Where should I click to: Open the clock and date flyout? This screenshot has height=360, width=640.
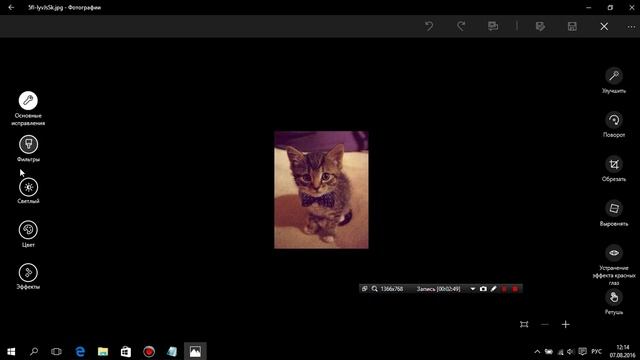pyautogui.click(x=622, y=351)
